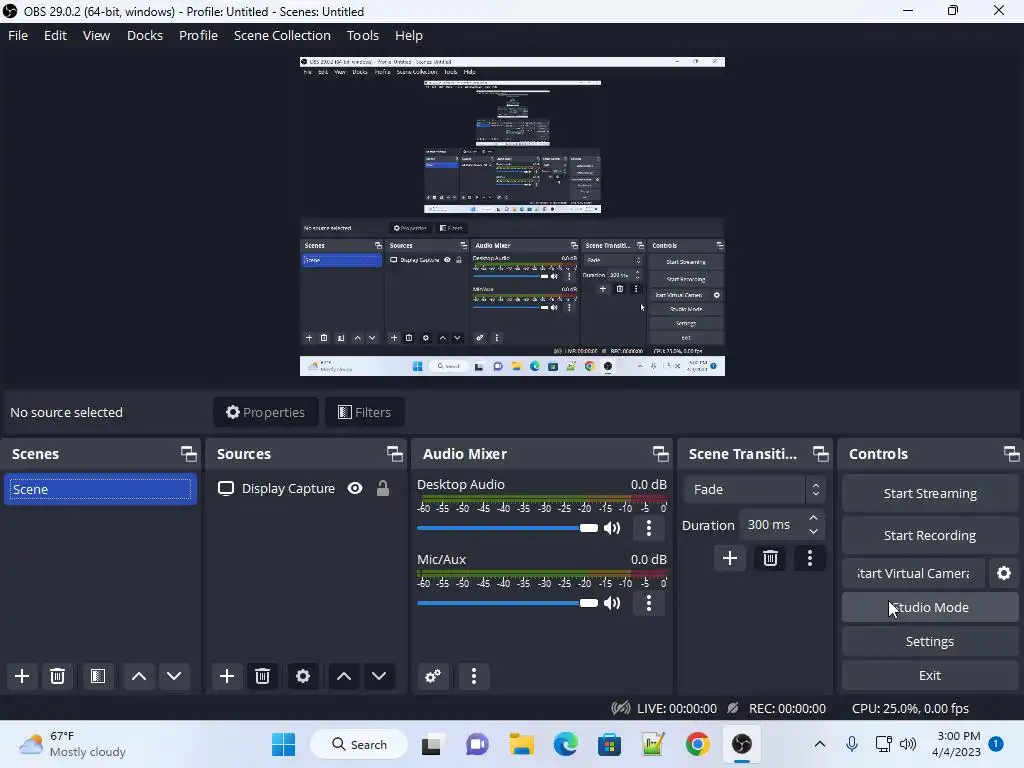1024x768 pixels.
Task: Open transition properties three-dot menu
Action: pyautogui.click(x=810, y=558)
